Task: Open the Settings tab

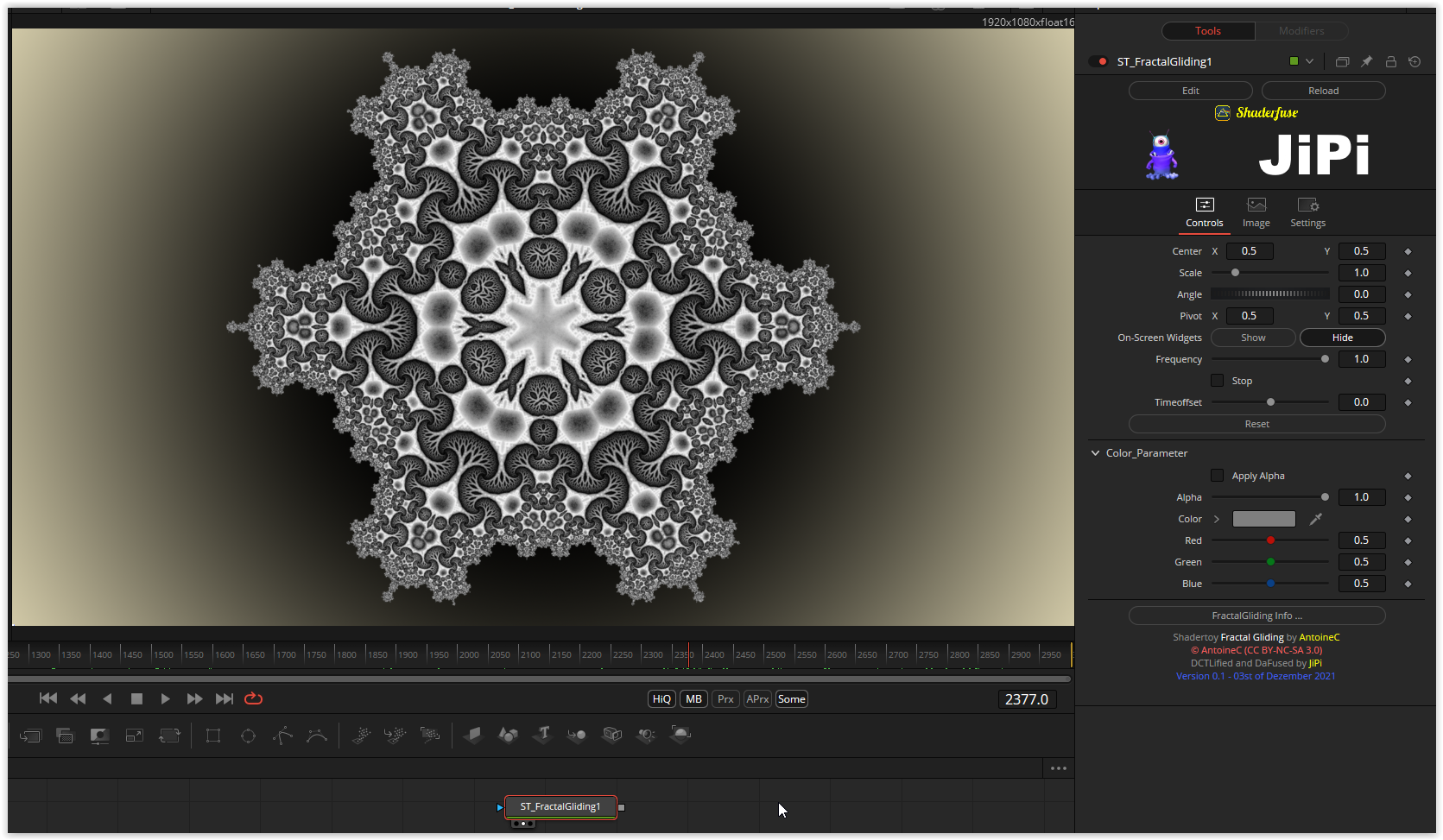Action: (1308, 212)
